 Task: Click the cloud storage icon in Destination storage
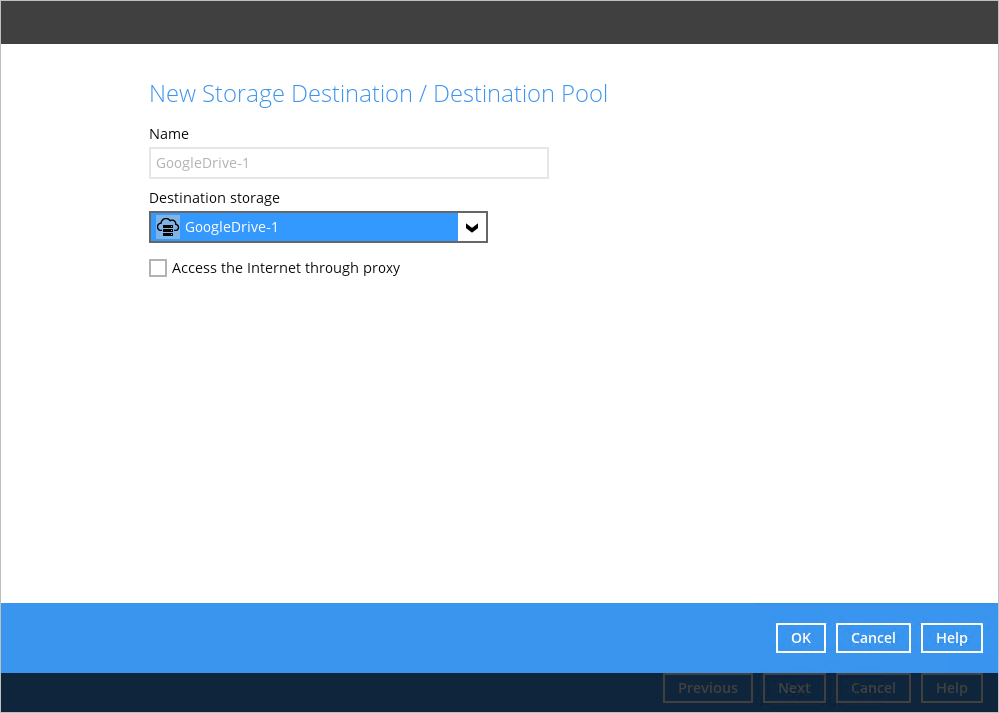(168, 227)
